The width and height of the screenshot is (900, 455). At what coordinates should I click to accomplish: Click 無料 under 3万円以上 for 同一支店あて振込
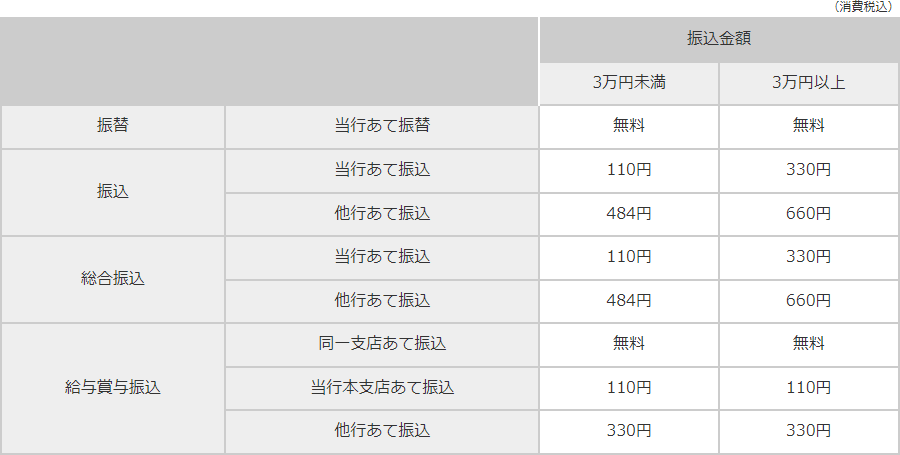[809, 345]
